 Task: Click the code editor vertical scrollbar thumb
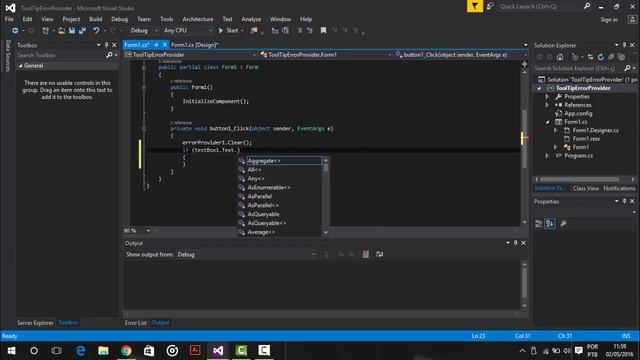click(x=524, y=139)
